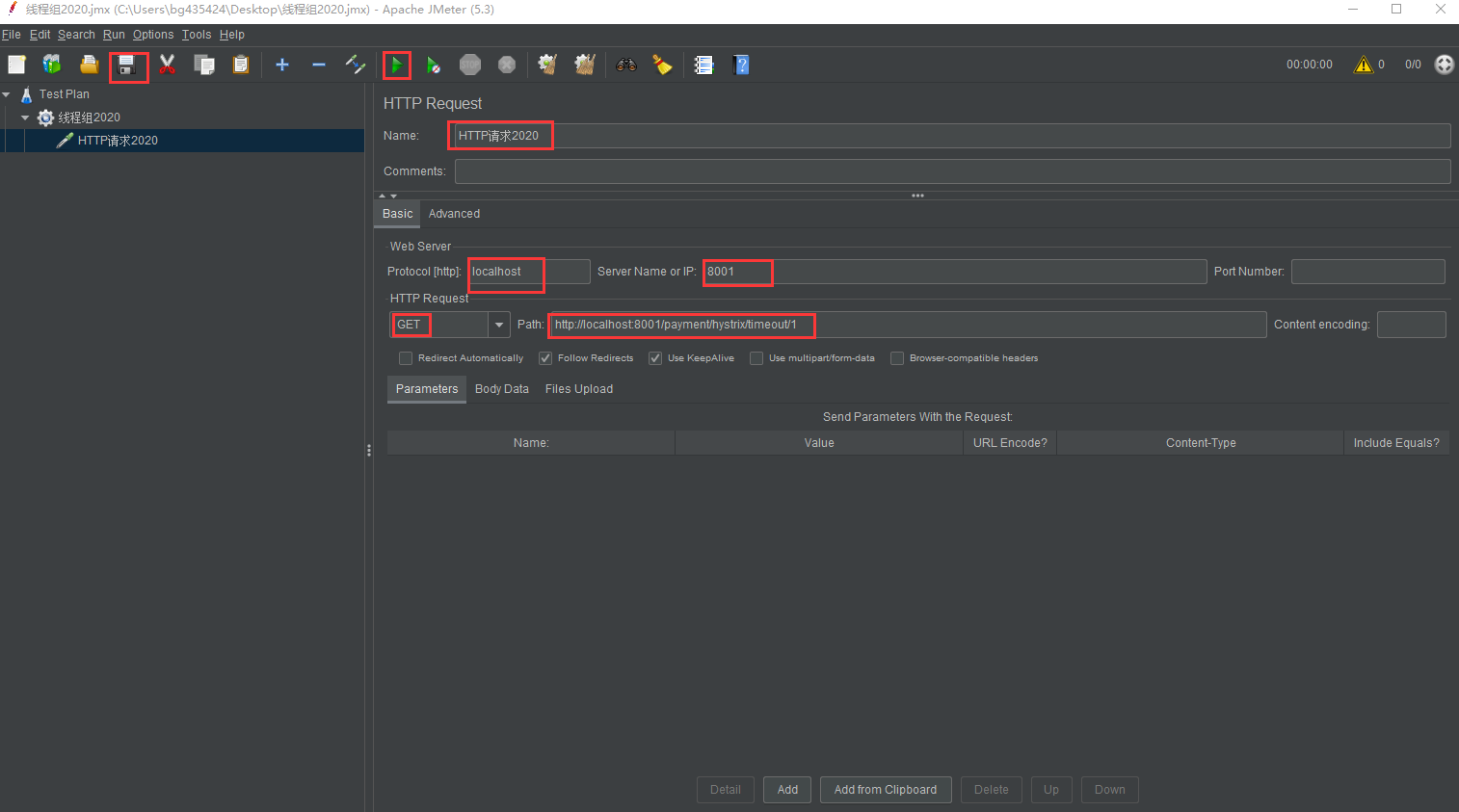Click the Down button

[1110, 790]
